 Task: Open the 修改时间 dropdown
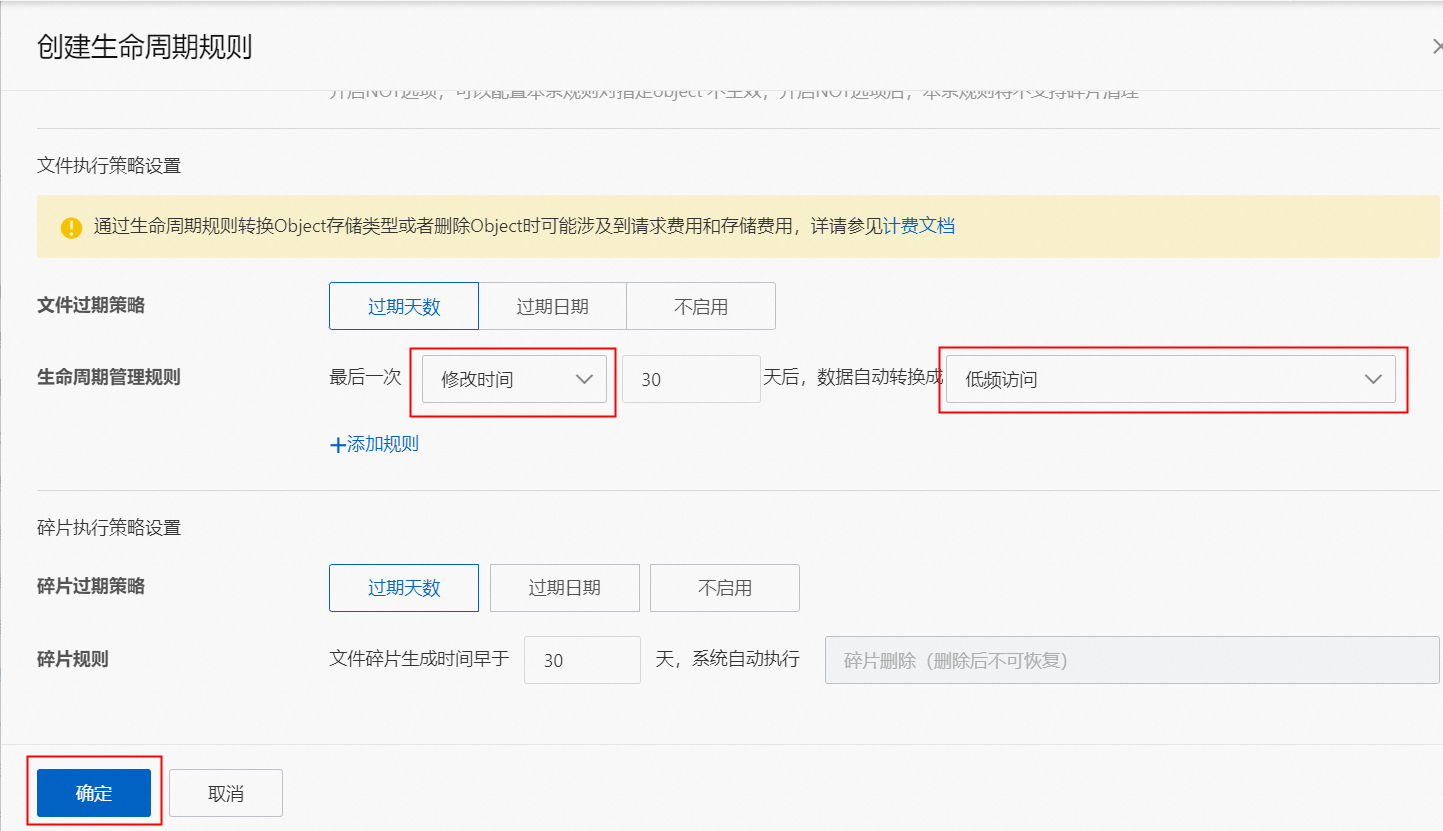coord(514,380)
